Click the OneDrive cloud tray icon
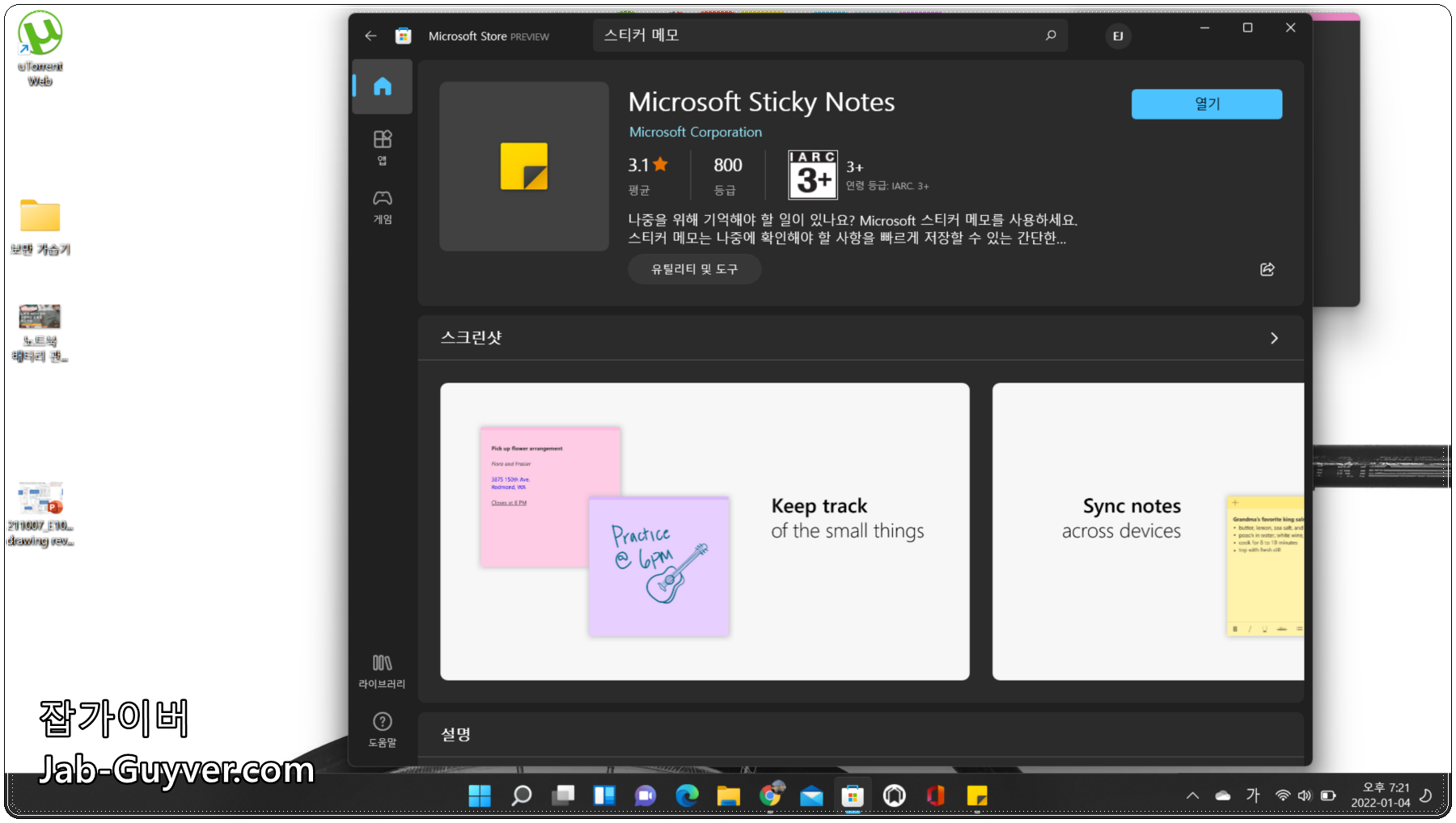Screen dimensions: 1456x823 pyautogui.click(x=1223, y=796)
